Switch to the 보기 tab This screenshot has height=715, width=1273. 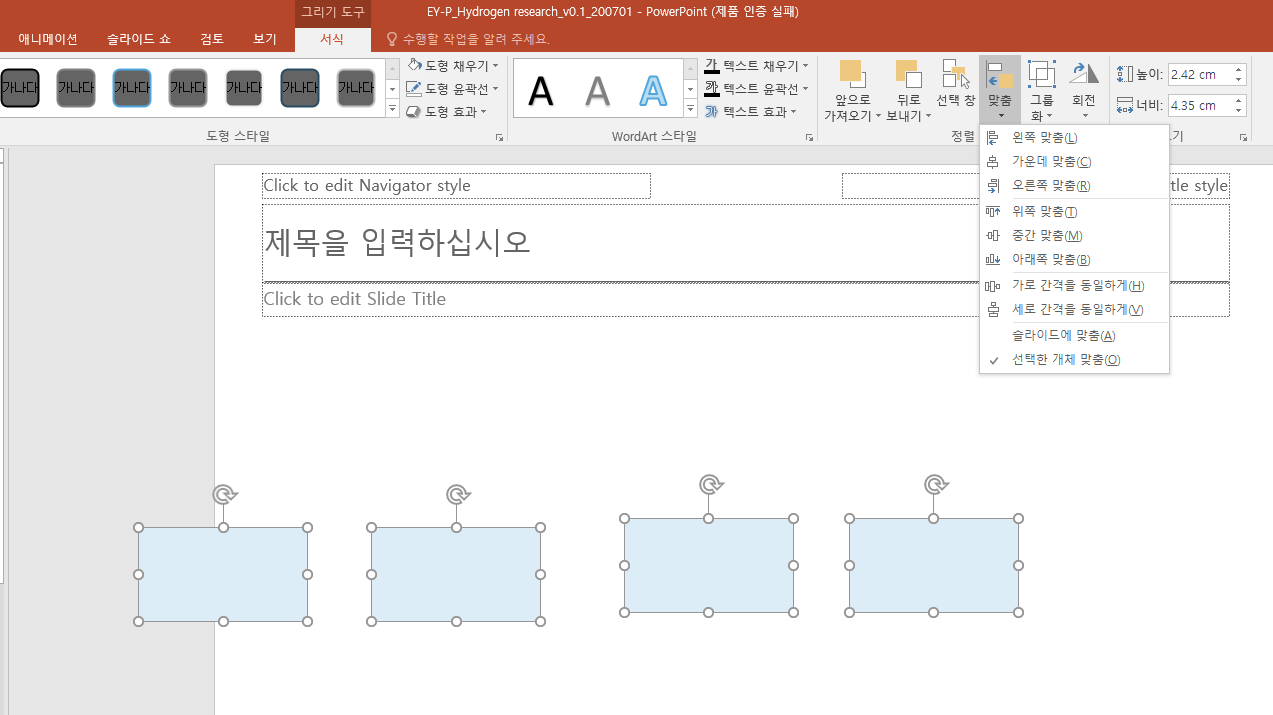[265, 39]
